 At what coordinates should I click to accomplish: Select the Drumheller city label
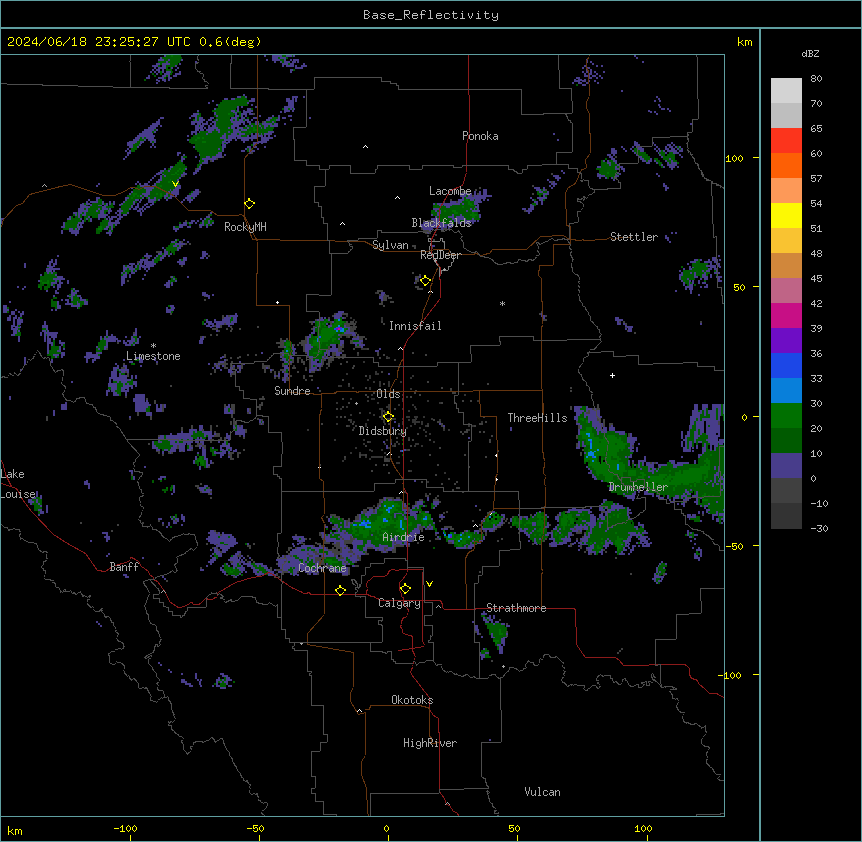638,487
